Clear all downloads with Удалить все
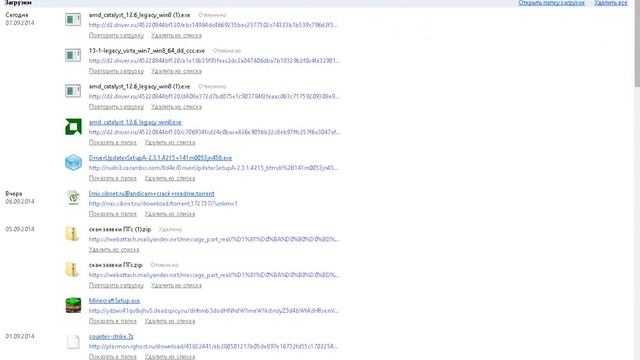 (x=611, y=3)
